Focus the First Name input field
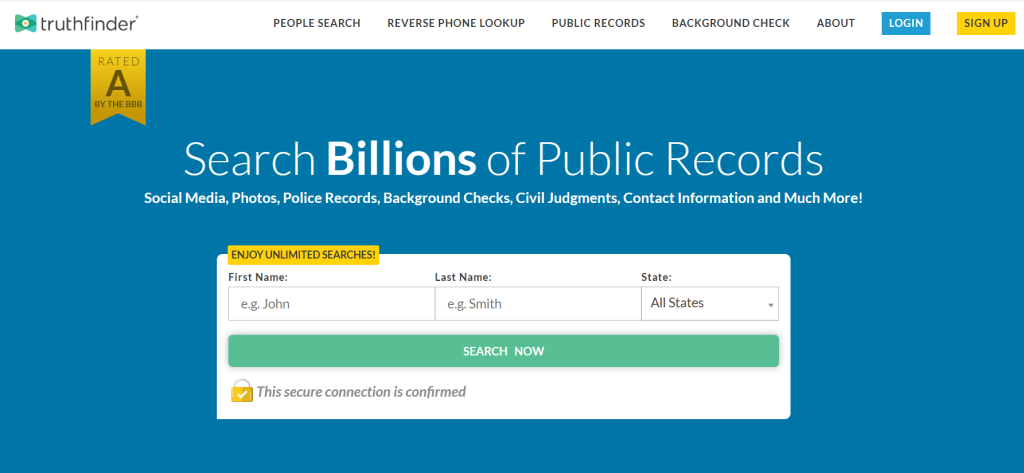The width and height of the screenshot is (1024, 473). 331,304
